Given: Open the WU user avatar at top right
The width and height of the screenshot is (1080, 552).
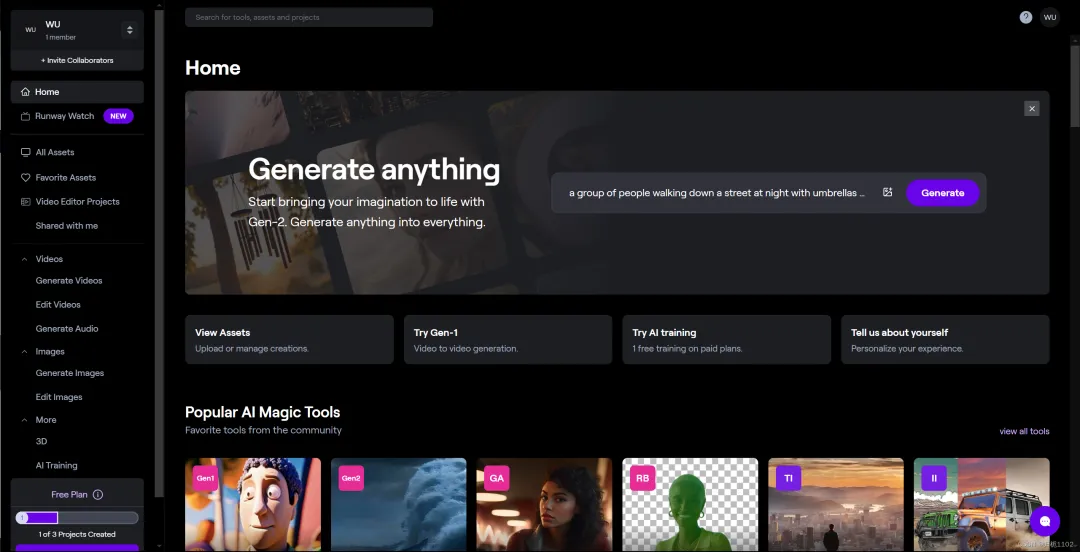Looking at the screenshot, I should (x=1050, y=17).
